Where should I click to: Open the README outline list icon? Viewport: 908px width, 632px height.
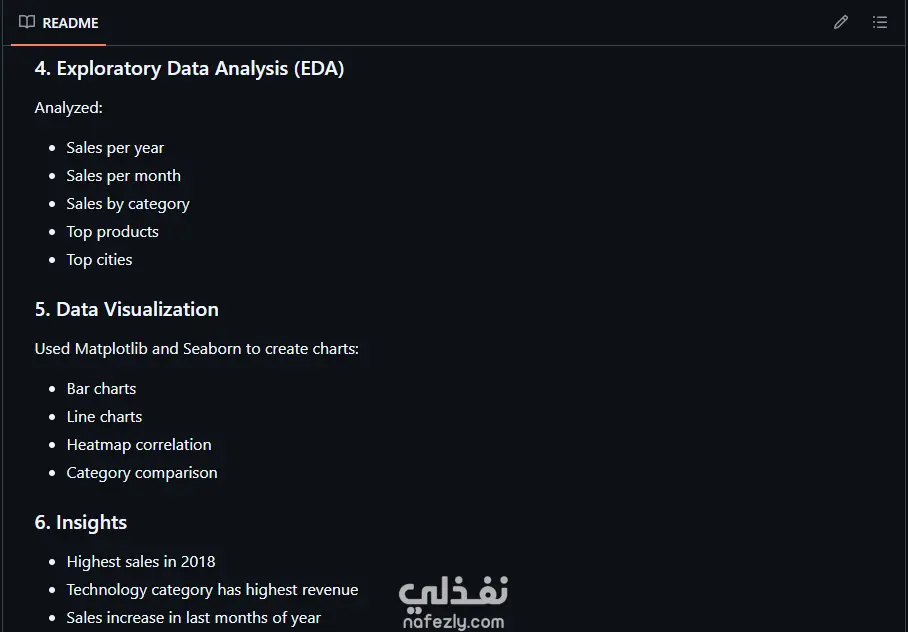(x=880, y=22)
